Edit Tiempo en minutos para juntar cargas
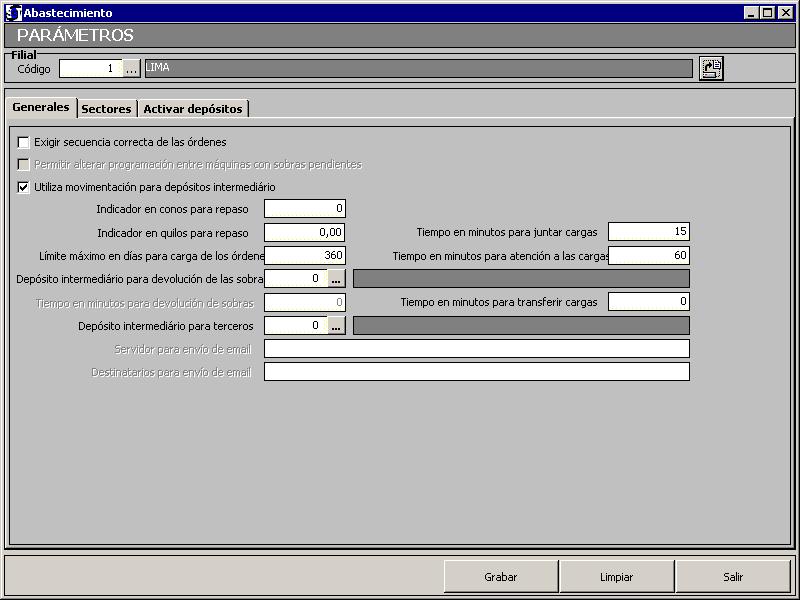The width and height of the screenshot is (800, 600). (x=648, y=232)
